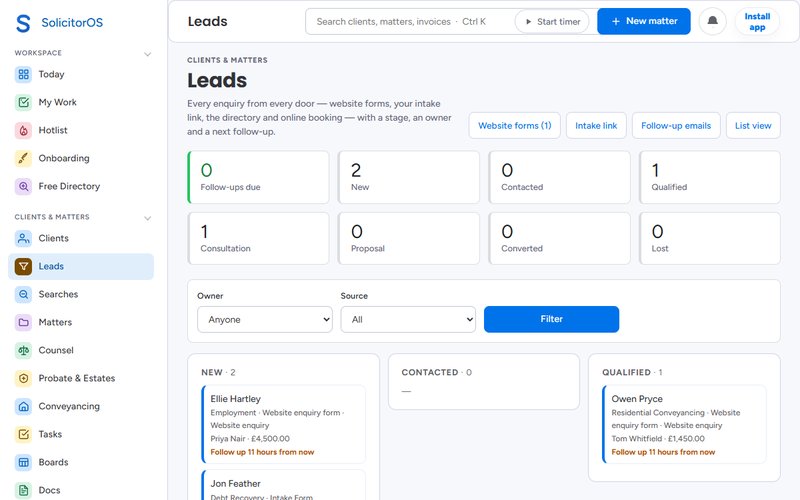This screenshot has height=500, width=800.
Task: Click the Probate & Estates icon
Action: click(23, 379)
